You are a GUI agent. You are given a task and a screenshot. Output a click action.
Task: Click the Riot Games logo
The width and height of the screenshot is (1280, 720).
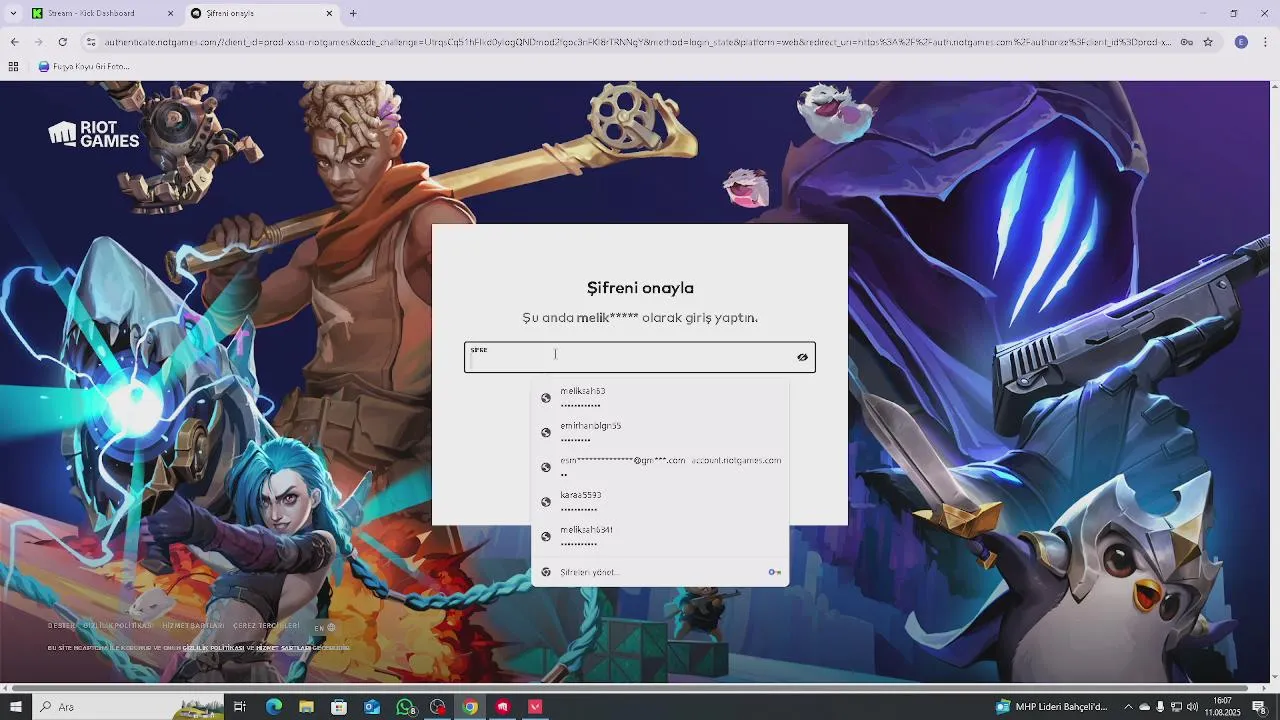(x=94, y=134)
